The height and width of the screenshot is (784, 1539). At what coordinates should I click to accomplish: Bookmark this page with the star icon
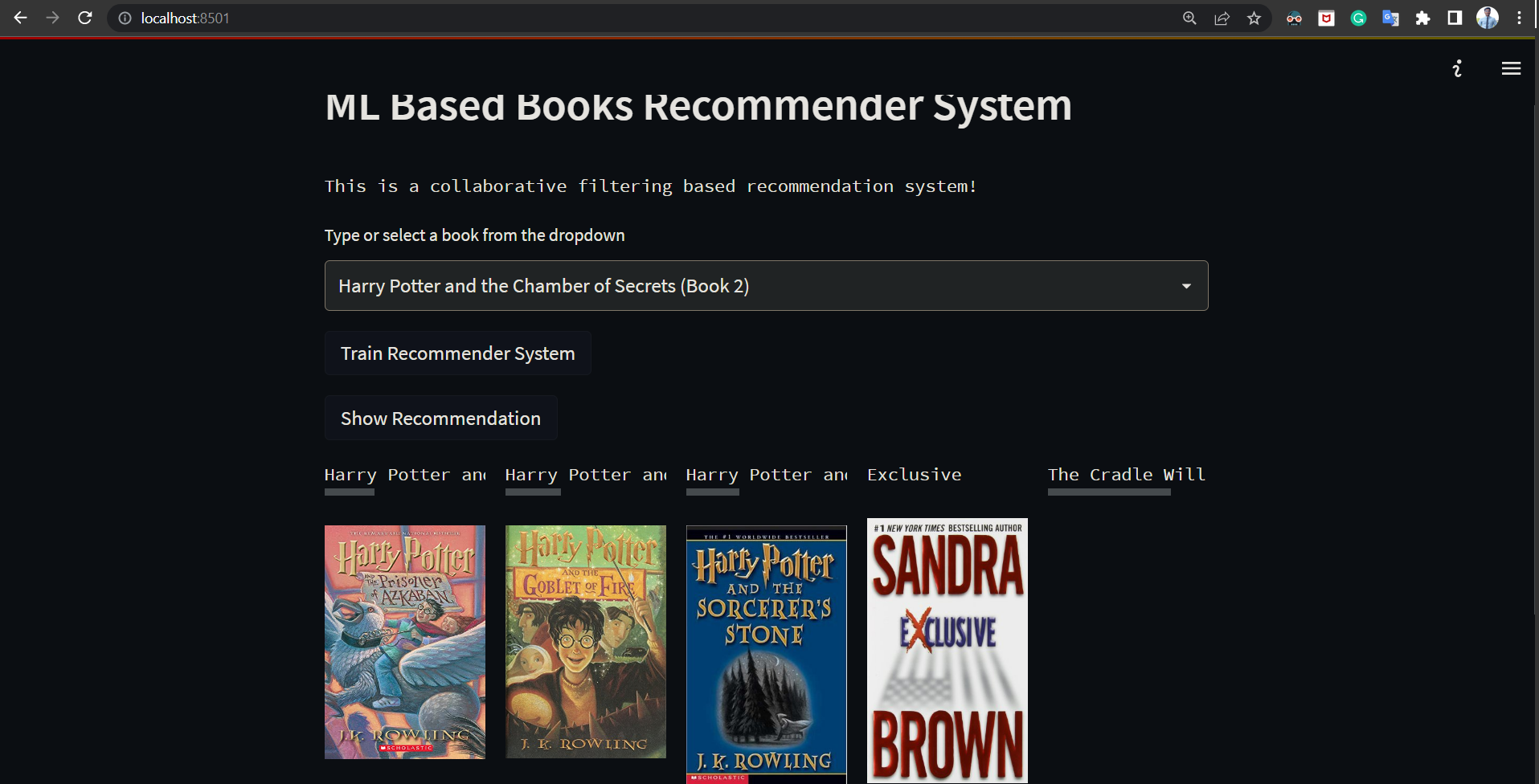pos(1254,18)
